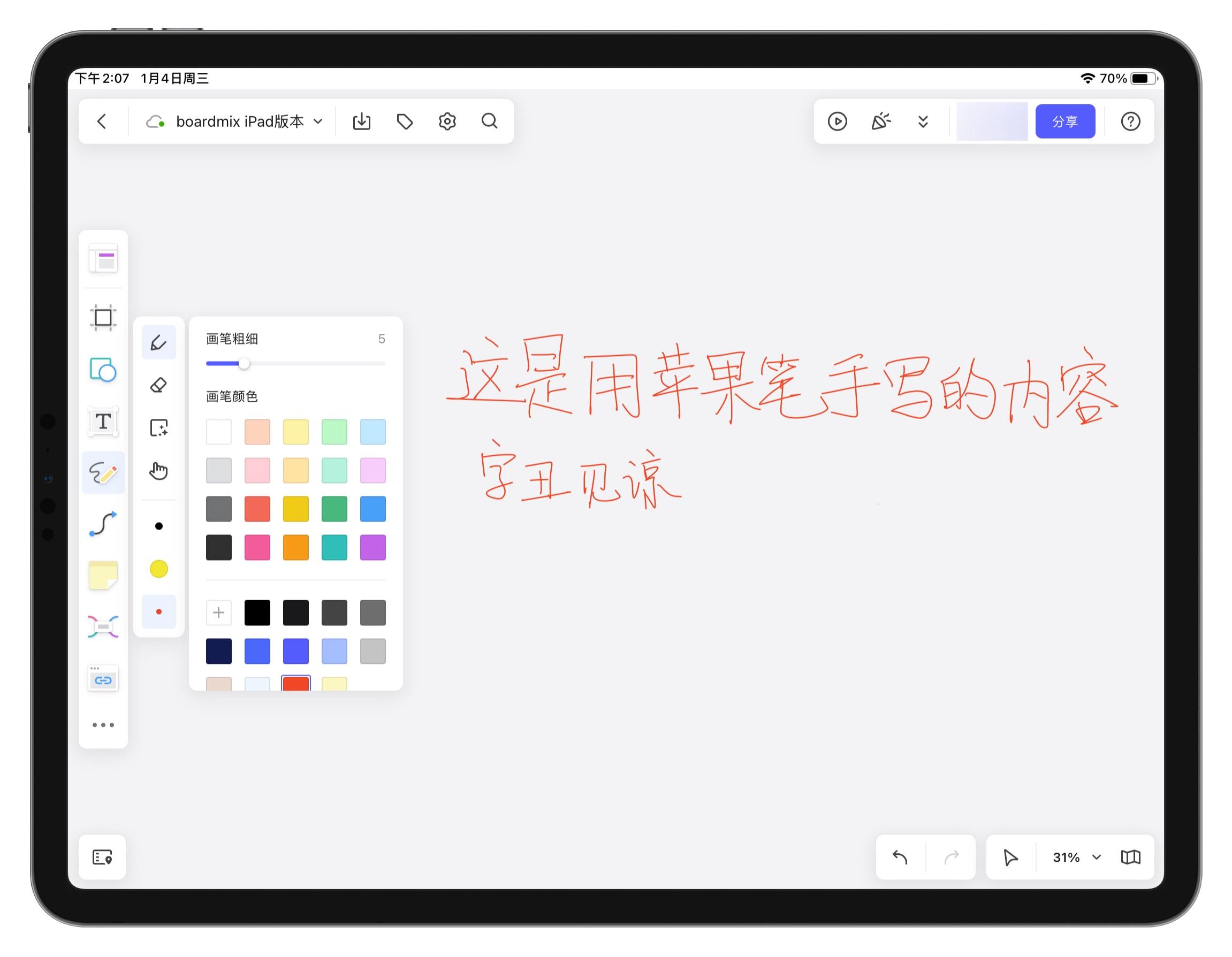Screen dimensions: 1232x957
Task: Open the settings gear menu
Action: click(x=447, y=121)
